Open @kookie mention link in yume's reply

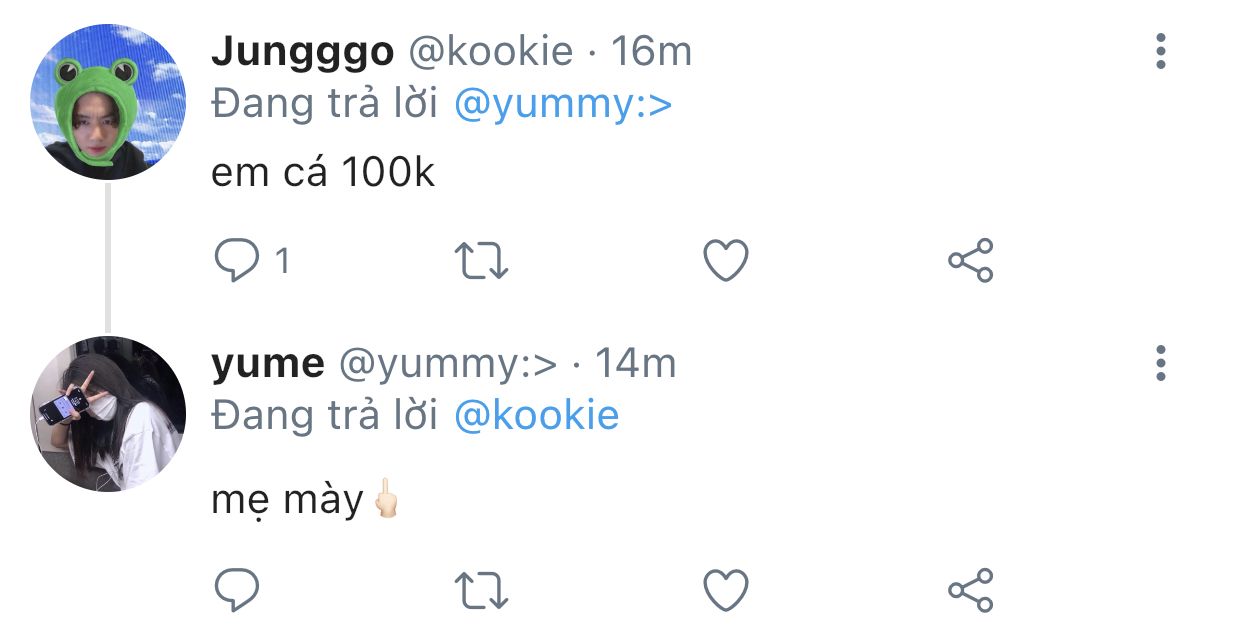[537, 416]
